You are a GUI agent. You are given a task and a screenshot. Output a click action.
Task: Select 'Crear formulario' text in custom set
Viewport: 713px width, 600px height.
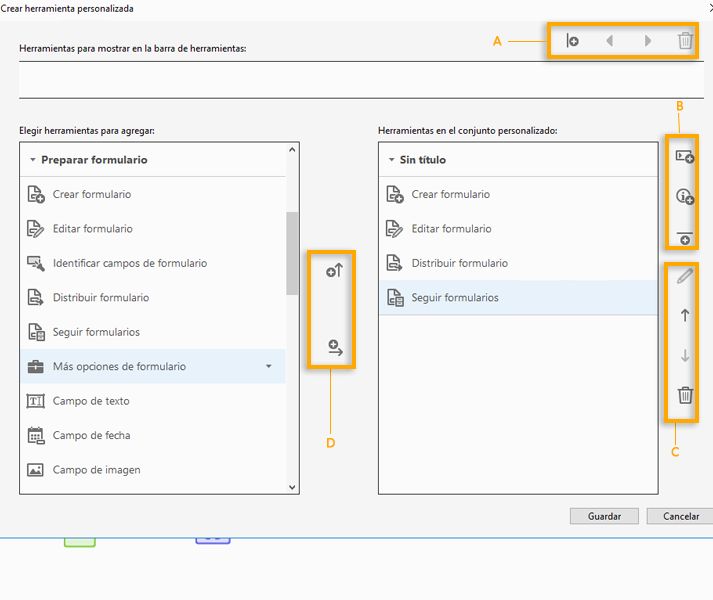(x=450, y=194)
